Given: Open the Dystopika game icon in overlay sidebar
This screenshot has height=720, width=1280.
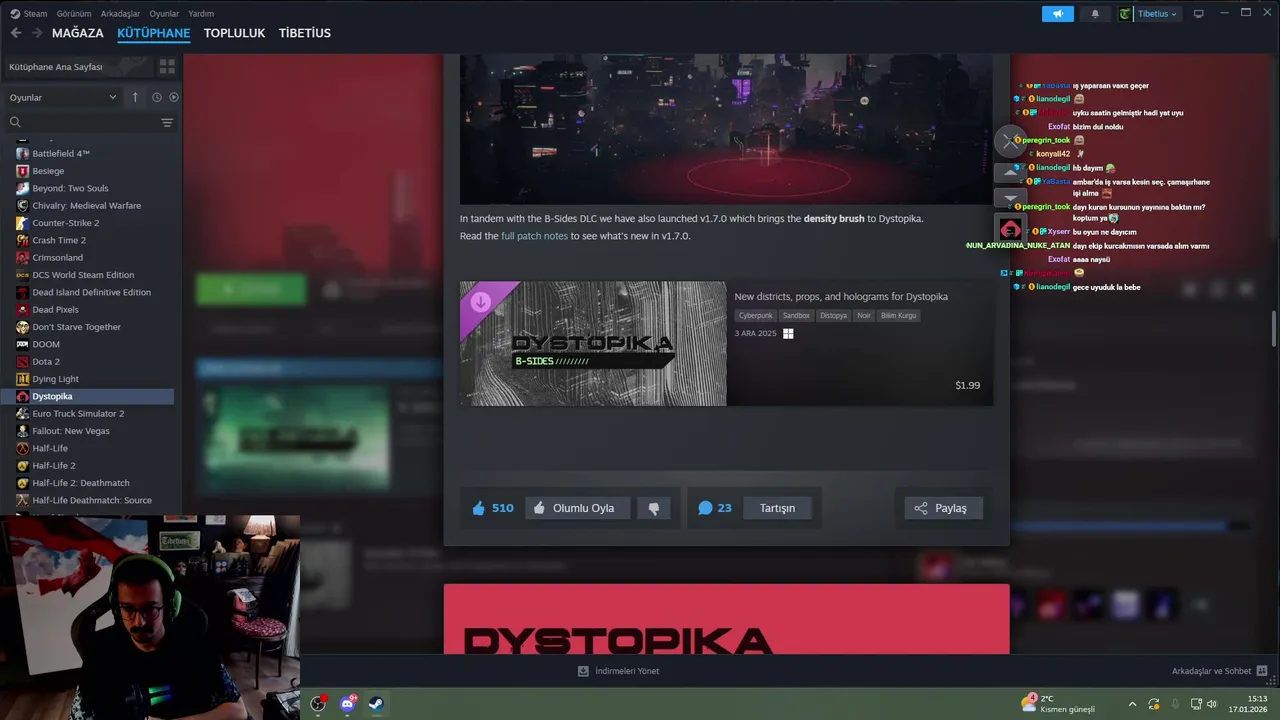Looking at the screenshot, I should point(1010,228).
